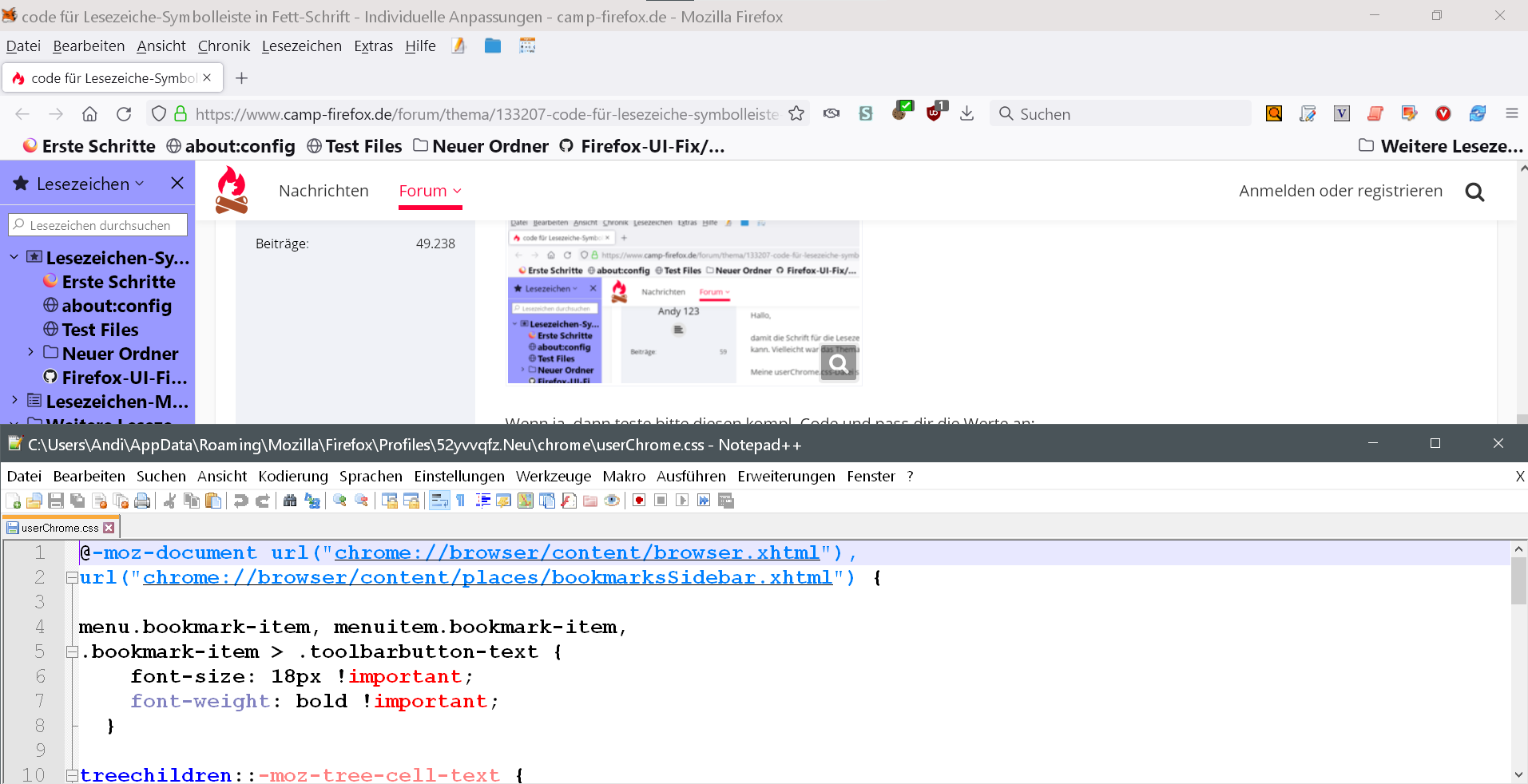This screenshot has width=1528, height=784.
Task: Click the Find binoculars icon in Notepad++
Action: (x=290, y=501)
